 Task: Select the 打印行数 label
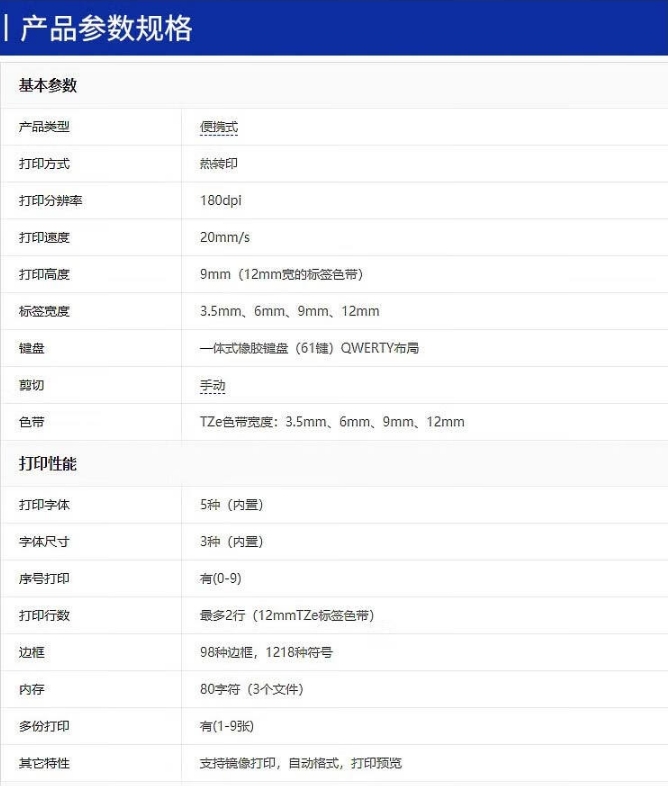pos(44,616)
